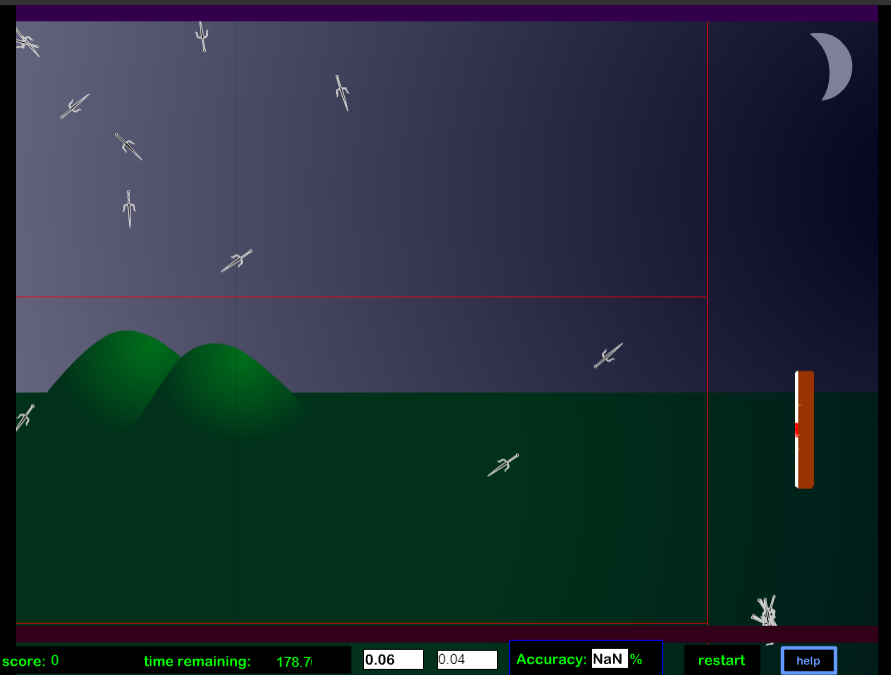Viewport: 891px width, 675px height.
Task: Select the Accuracy NaN value box
Action: pyautogui.click(x=610, y=659)
